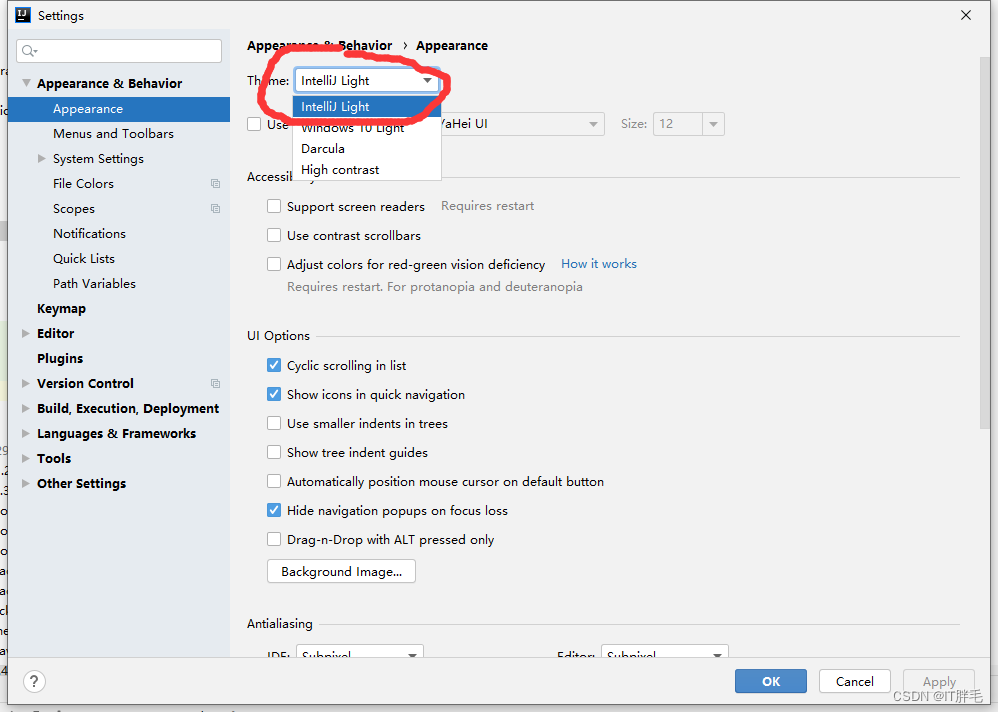
Task: Click the copy icon beside Version Control
Action: 215,384
